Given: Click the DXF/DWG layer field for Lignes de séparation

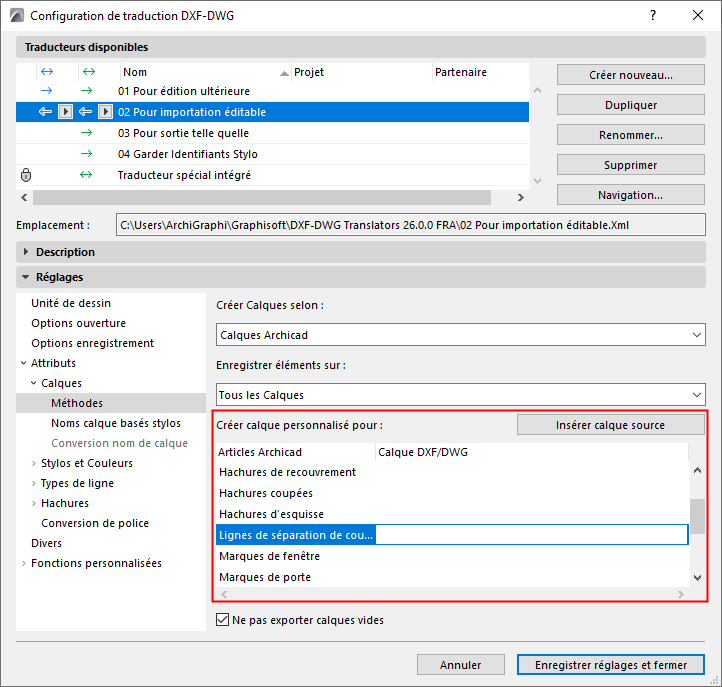Looking at the screenshot, I should (531, 535).
